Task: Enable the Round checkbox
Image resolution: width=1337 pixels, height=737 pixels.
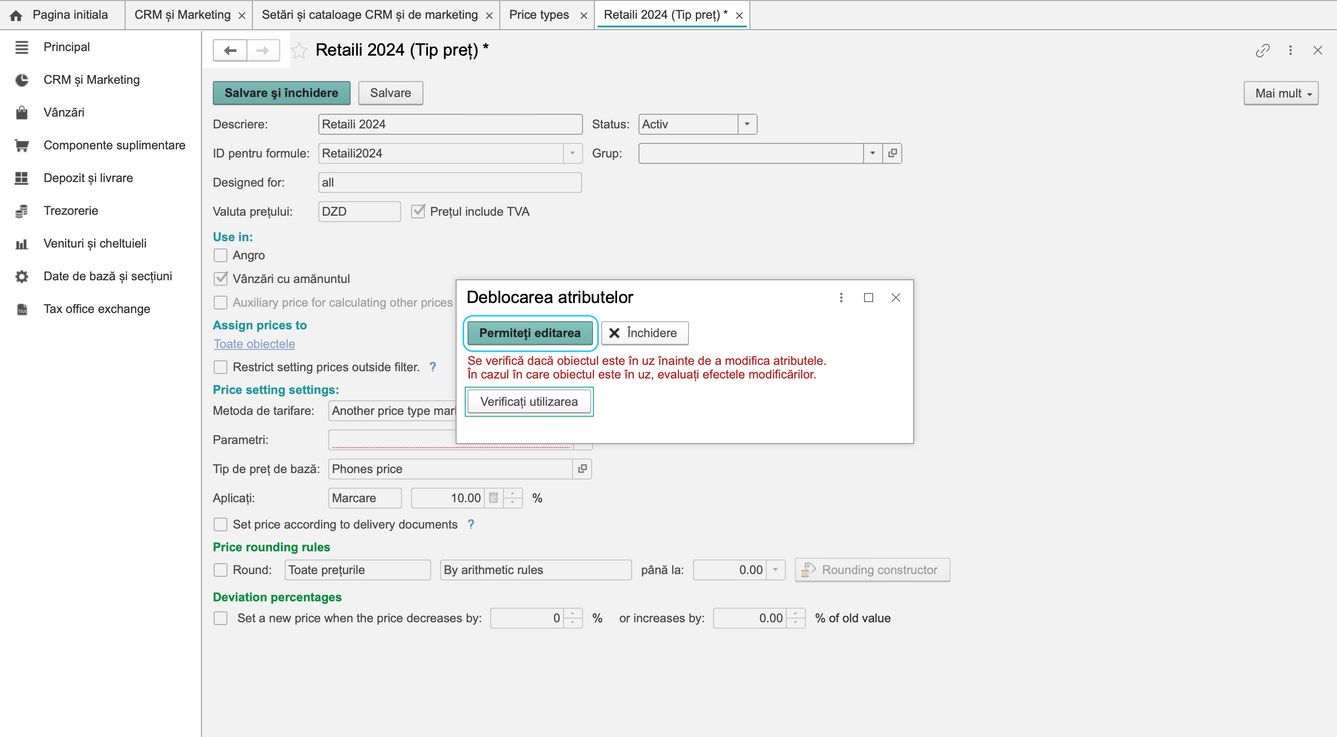Action: coord(221,570)
